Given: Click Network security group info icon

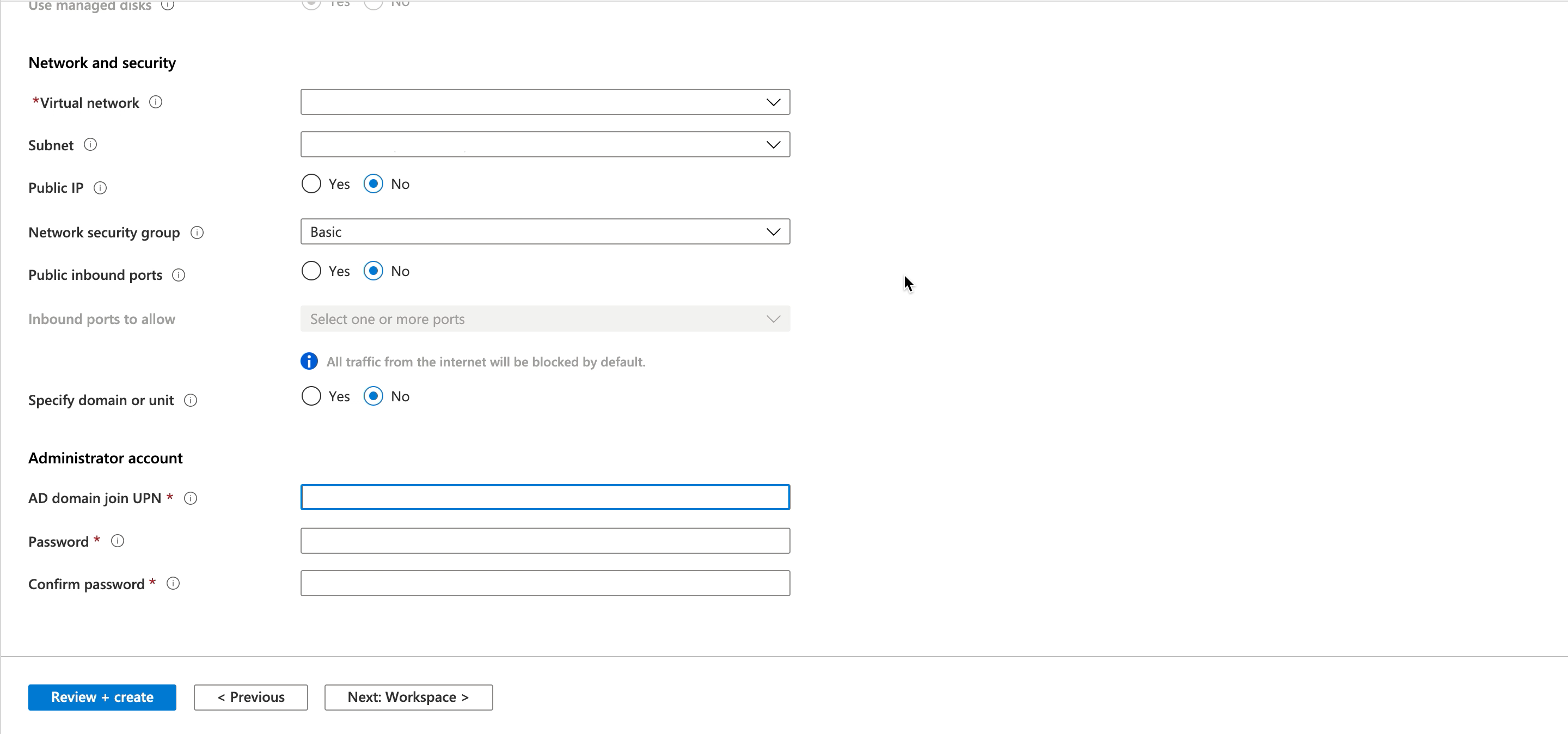Looking at the screenshot, I should pyautogui.click(x=197, y=233).
